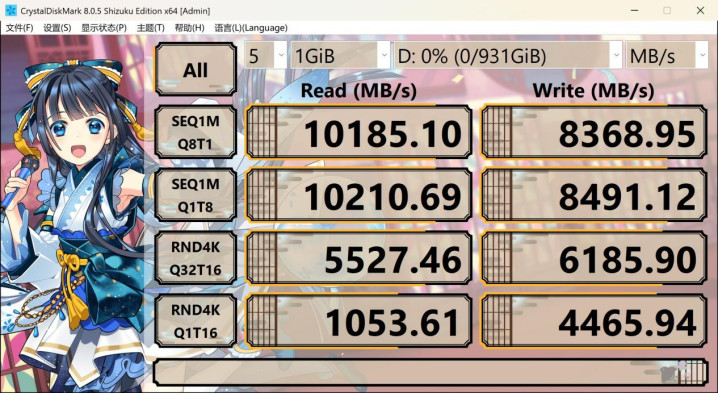Expand the 1GiB test size dropdown
This screenshot has height=393, width=718.
[340, 55]
